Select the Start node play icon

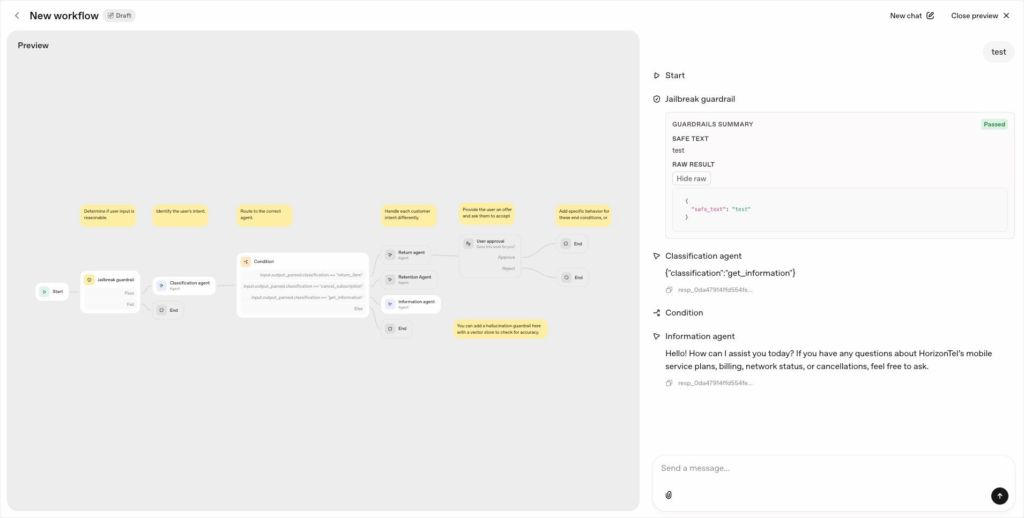(45, 292)
